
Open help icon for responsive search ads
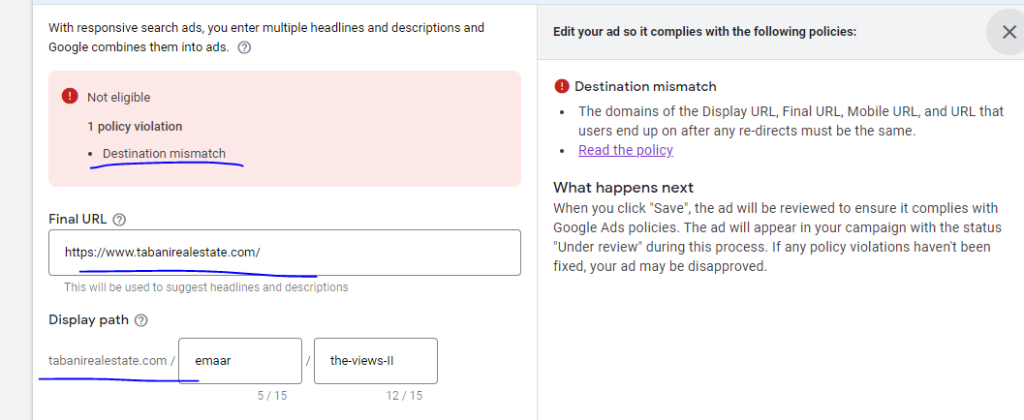(244, 48)
